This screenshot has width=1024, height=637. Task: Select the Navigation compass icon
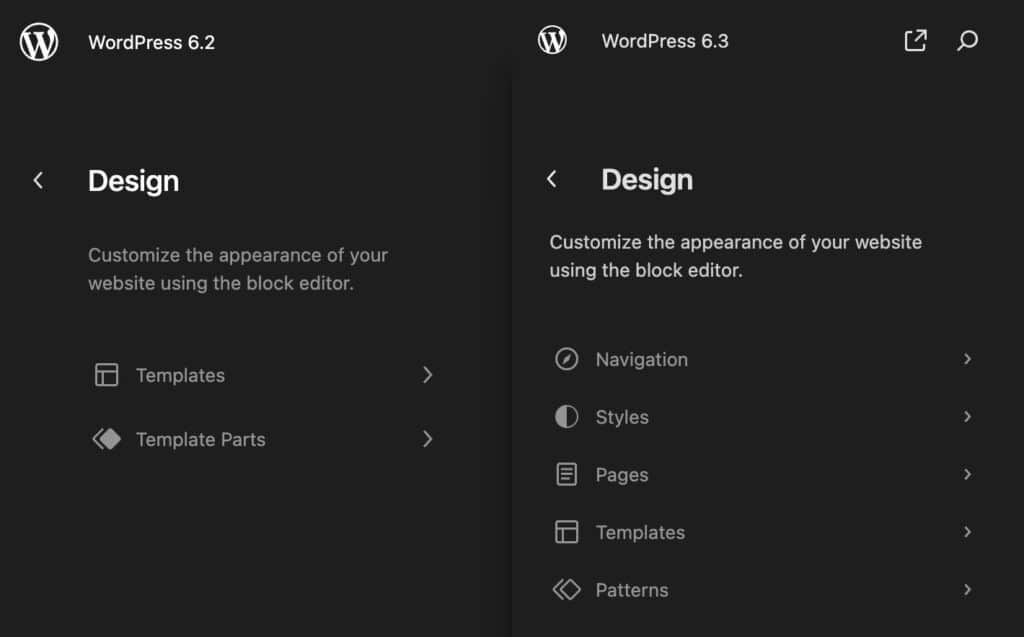(x=567, y=358)
